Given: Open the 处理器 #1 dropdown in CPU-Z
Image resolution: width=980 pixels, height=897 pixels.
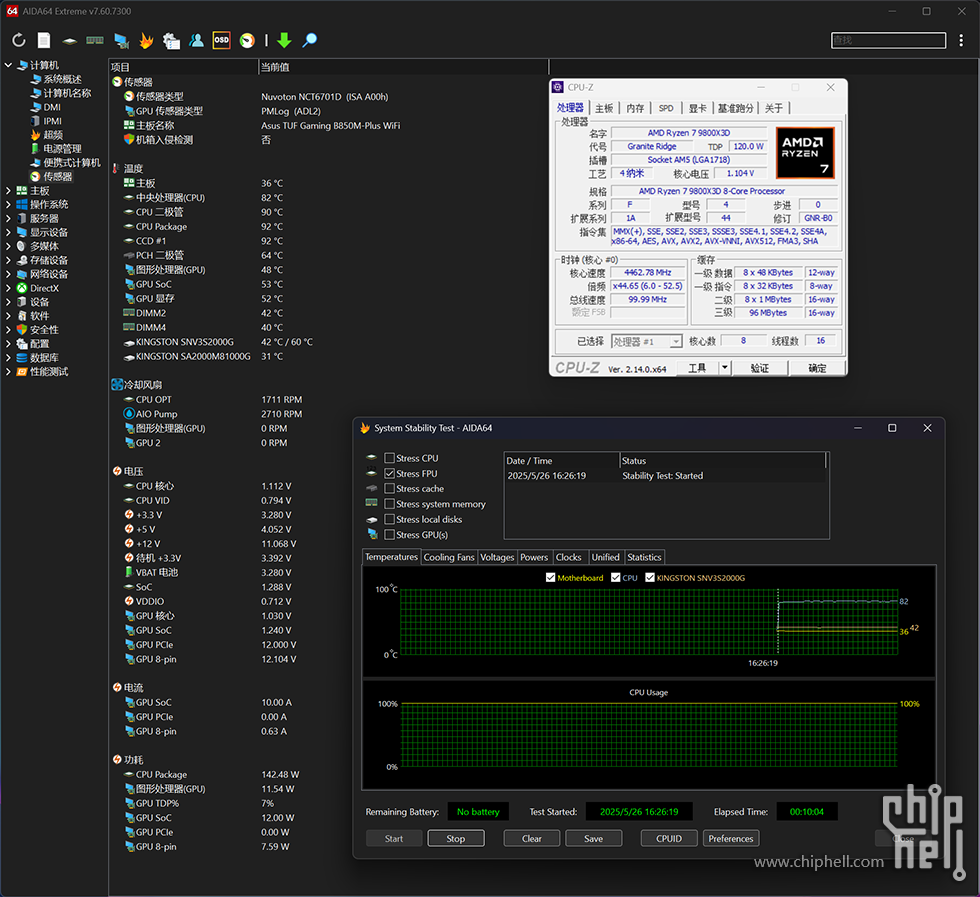Looking at the screenshot, I should (x=646, y=341).
